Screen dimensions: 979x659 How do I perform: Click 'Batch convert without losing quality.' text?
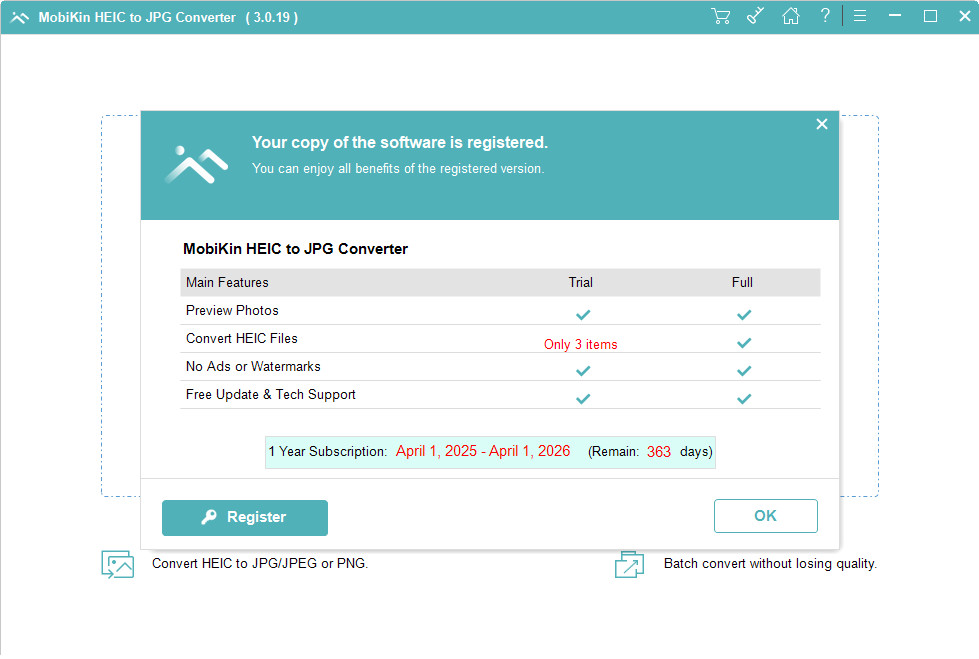(770, 563)
